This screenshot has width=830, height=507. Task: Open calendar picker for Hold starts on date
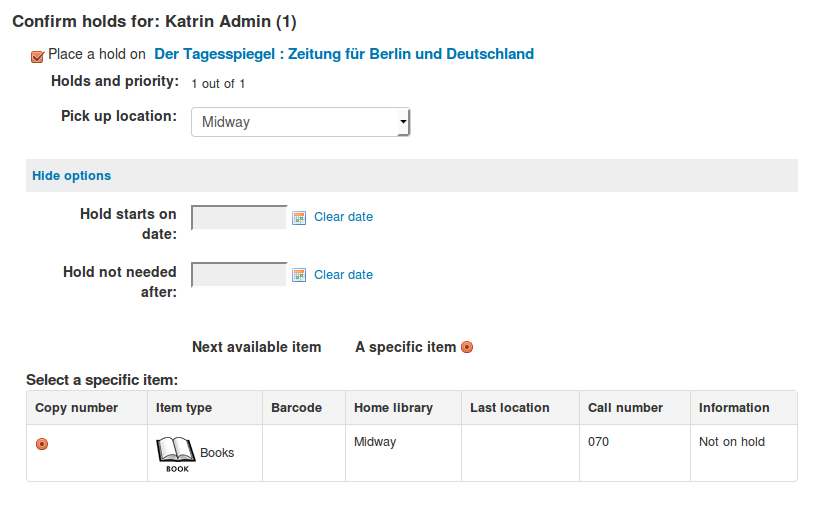tap(298, 217)
